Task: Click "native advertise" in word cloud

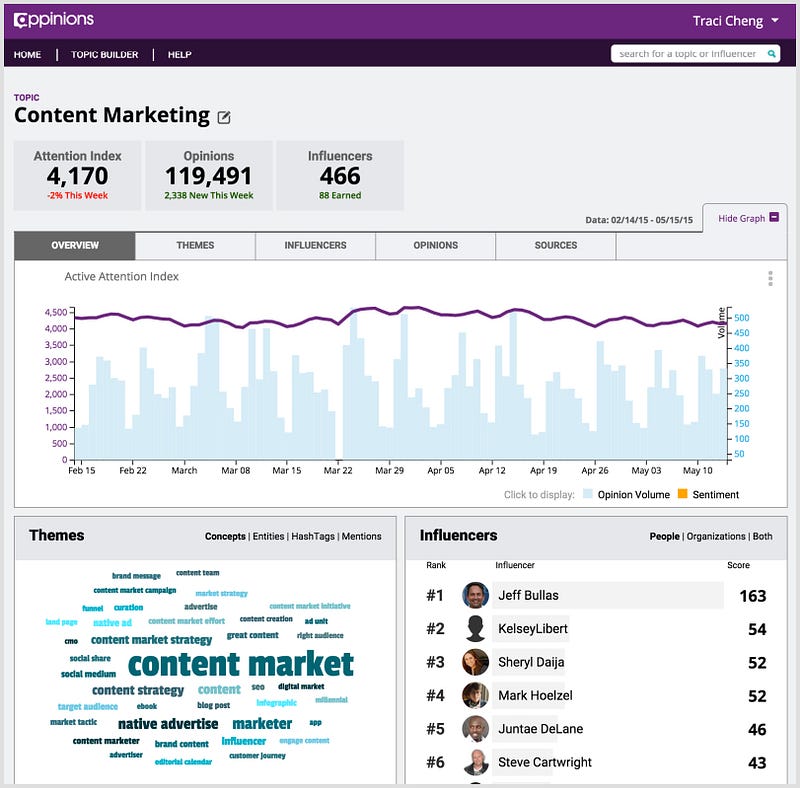Action: pyautogui.click(x=168, y=724)
